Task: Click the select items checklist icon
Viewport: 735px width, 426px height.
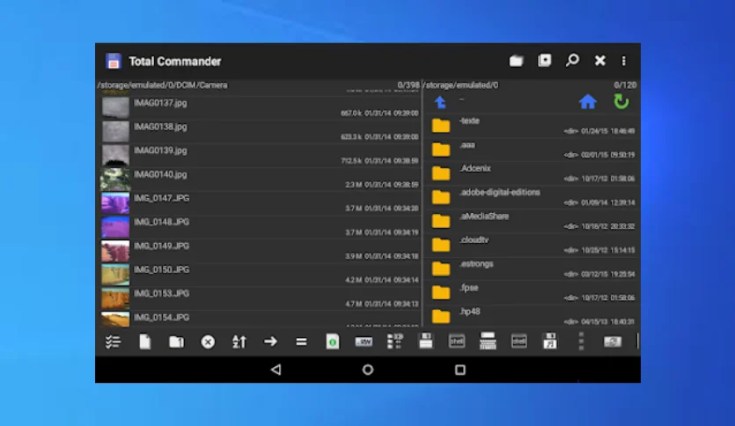Action: [113, 342]
